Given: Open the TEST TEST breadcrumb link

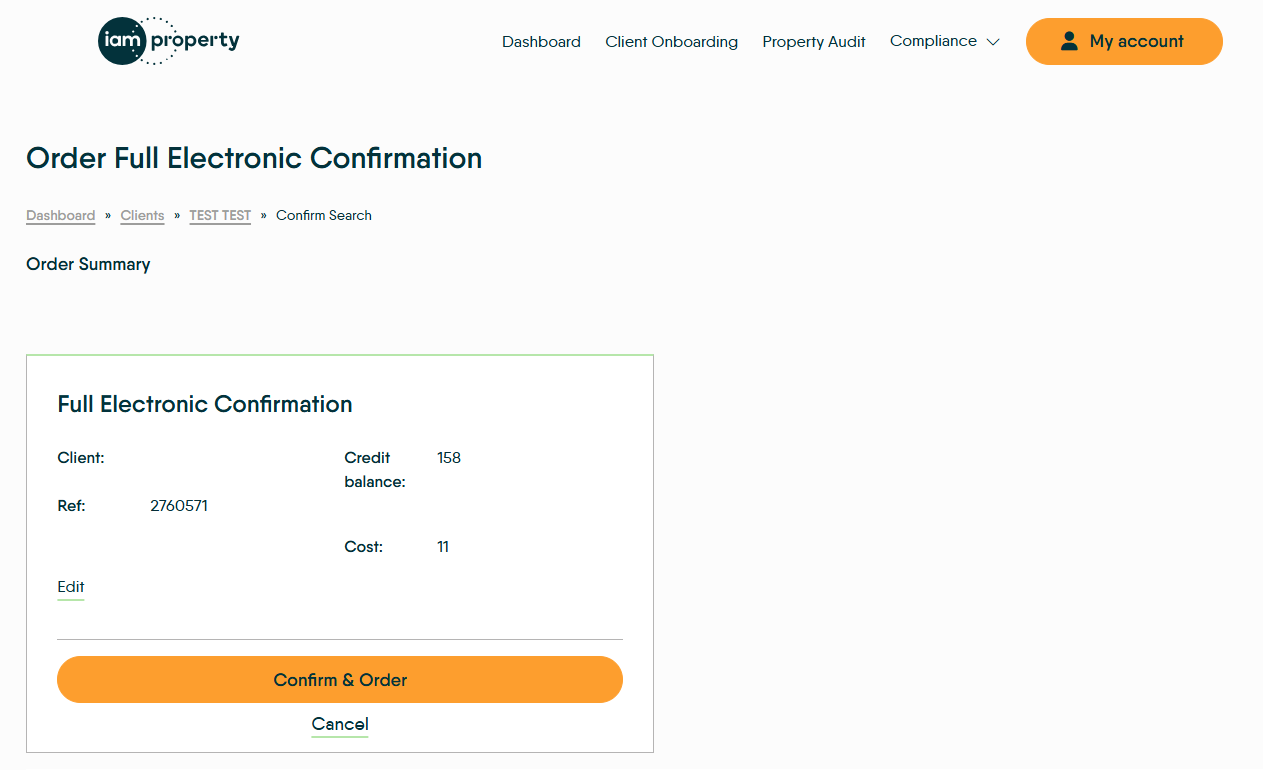Looking at the screenshot, I should (220, 215).
